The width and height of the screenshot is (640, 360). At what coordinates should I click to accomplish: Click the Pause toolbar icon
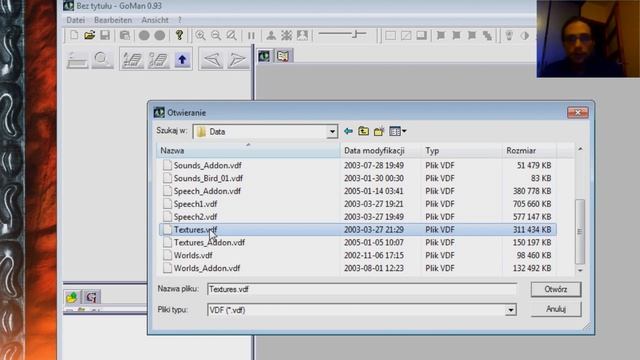pos(251,36)
